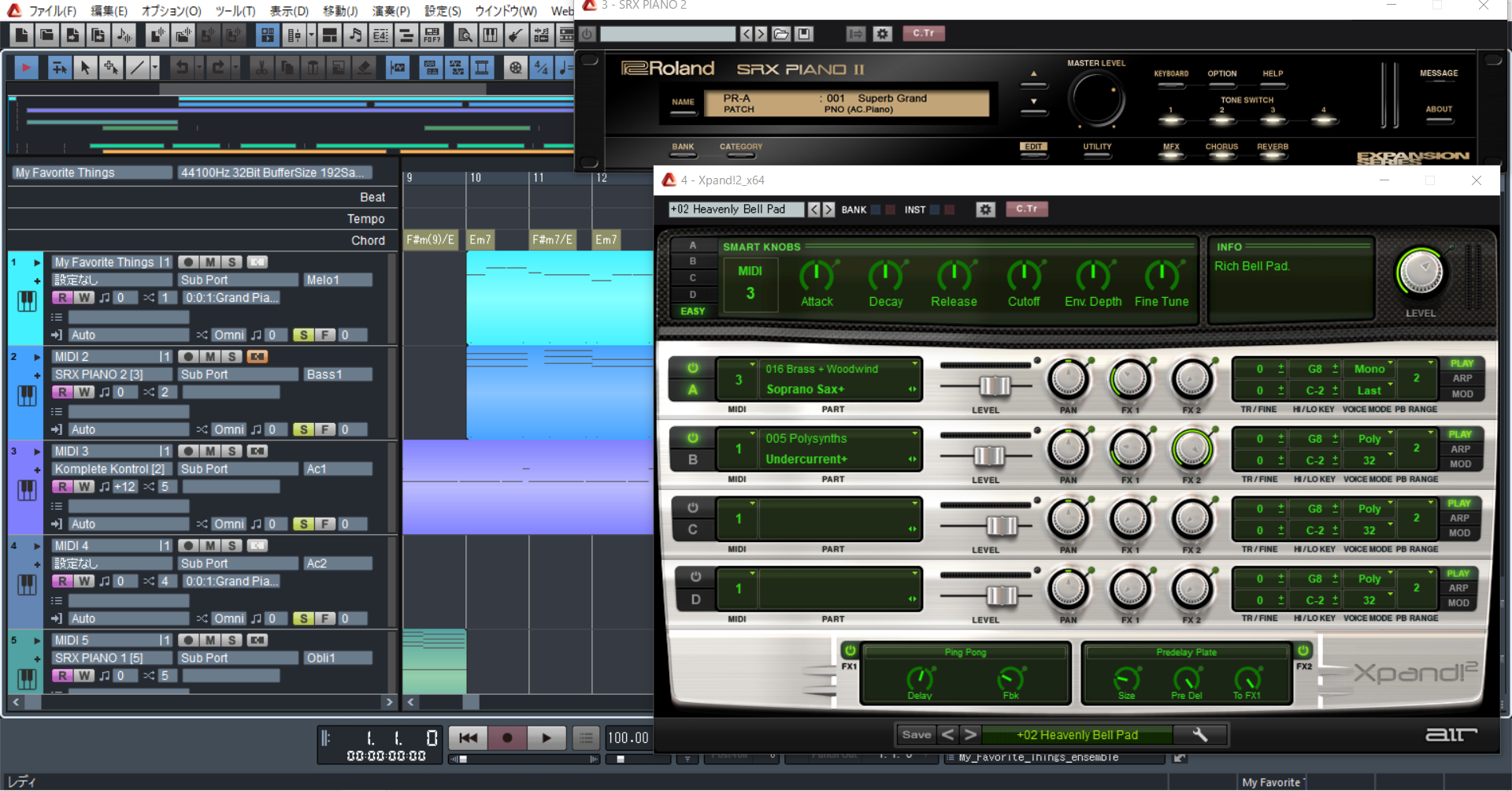Click the Save button in Xpand!2
The image size is (1512, 791).
(x=916, y=735)
